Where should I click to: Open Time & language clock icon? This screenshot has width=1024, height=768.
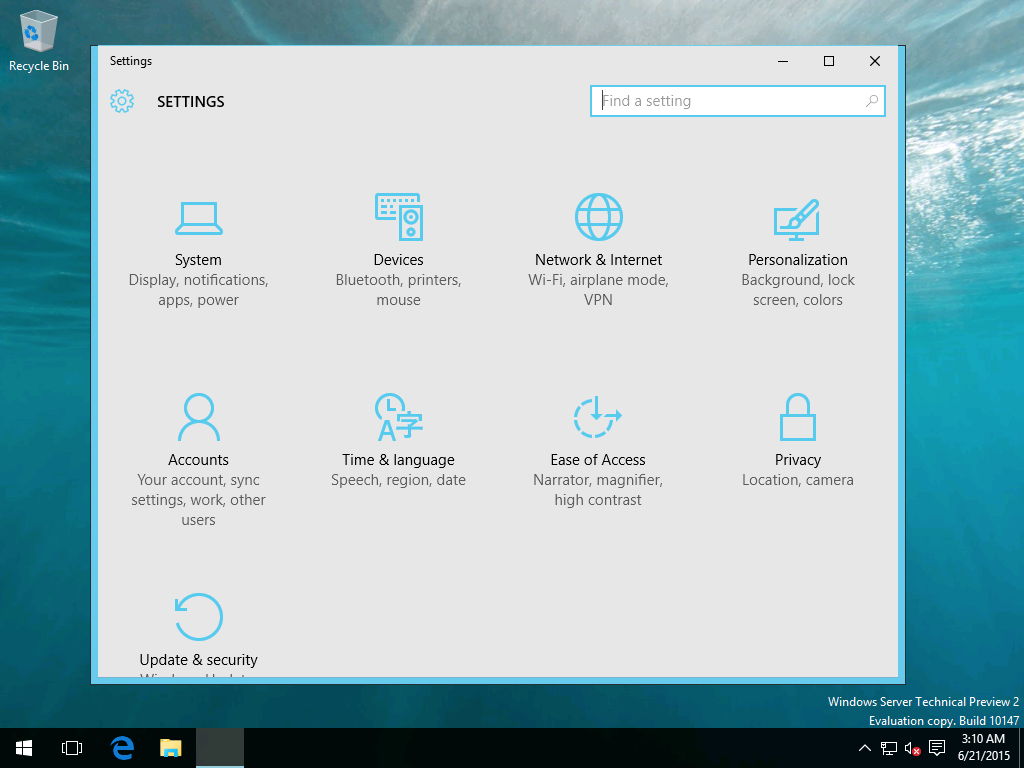click(x=398, y=417)
